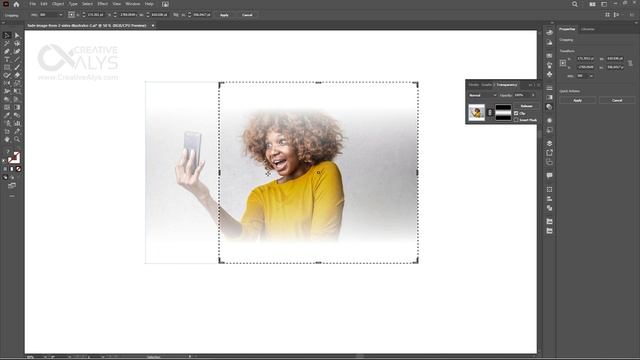Close the document tab
This screenshot has width=640, height=360.
[x=153, y=25]
